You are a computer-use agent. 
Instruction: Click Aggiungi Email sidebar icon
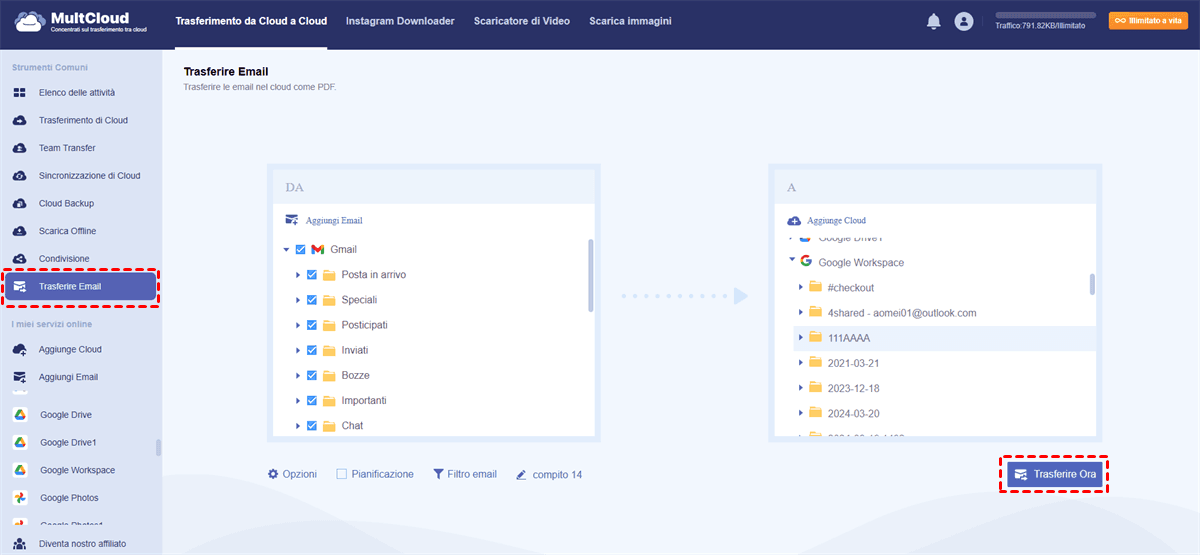coord(19,377)
